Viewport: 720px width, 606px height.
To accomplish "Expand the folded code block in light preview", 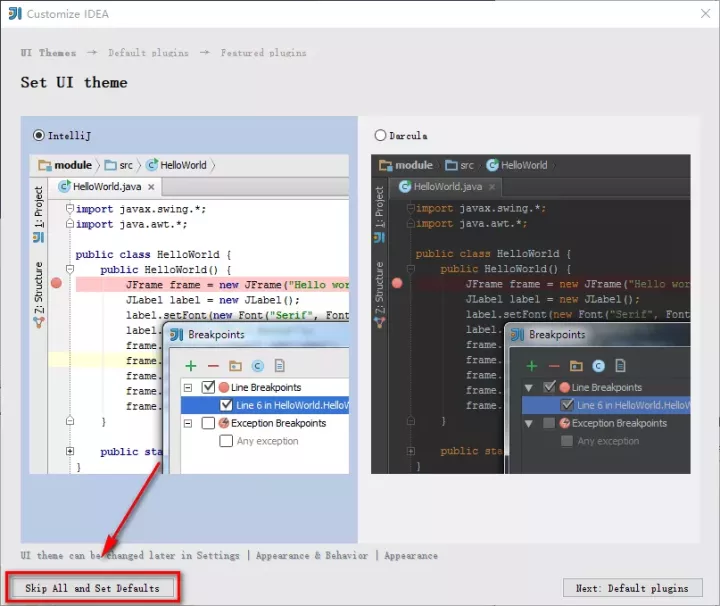I will 70,452.
